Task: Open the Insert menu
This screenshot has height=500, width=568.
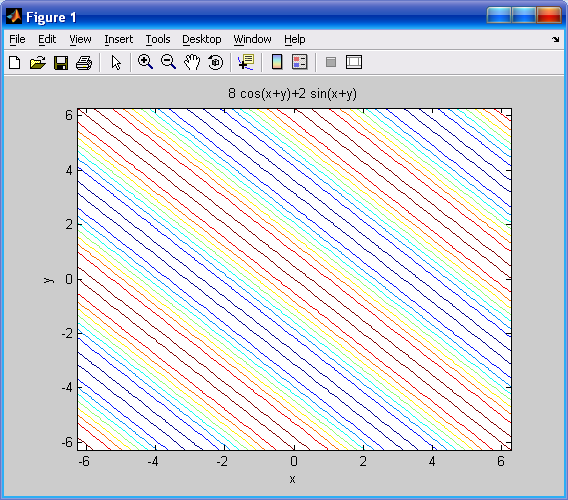Action: 118,39
